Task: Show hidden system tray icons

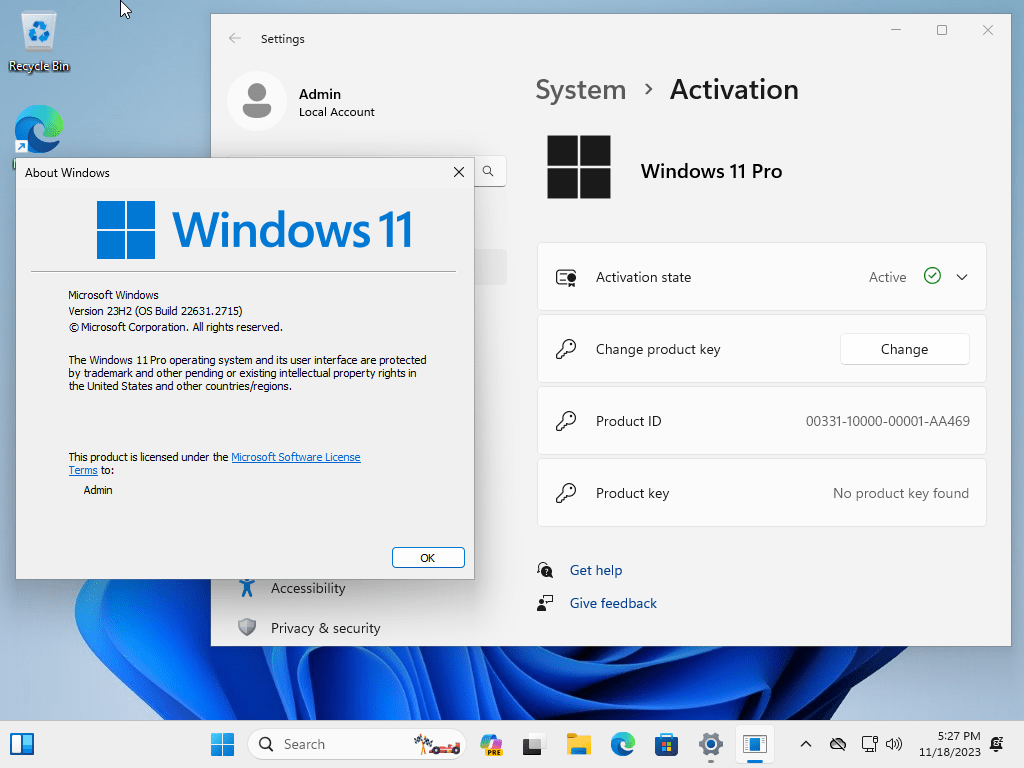Action: click(806, 744)
